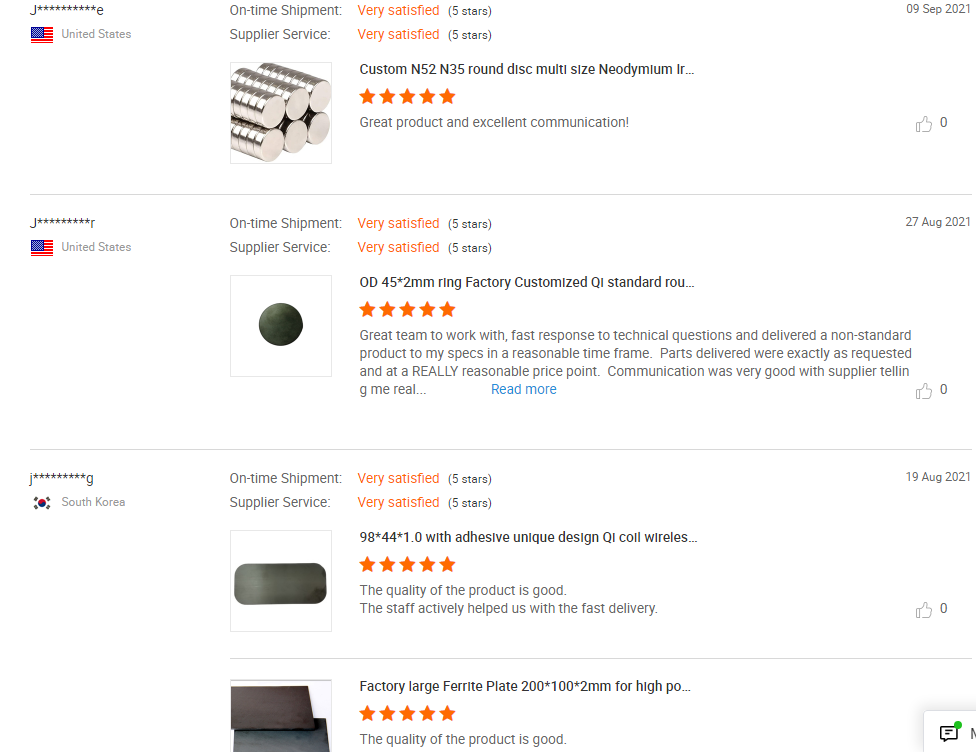976x752 pixels.
Task: Click the five-star rating on the neodymium review
Action: 407,97
